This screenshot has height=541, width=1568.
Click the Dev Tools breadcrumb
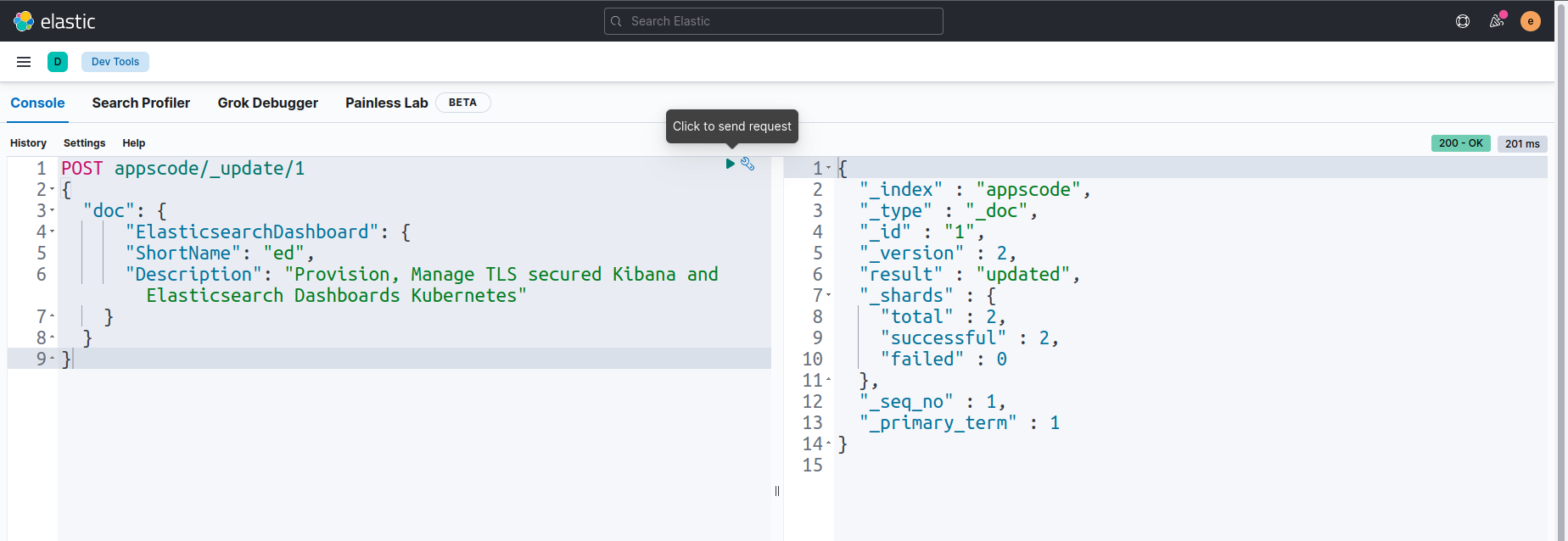point(115,62)
